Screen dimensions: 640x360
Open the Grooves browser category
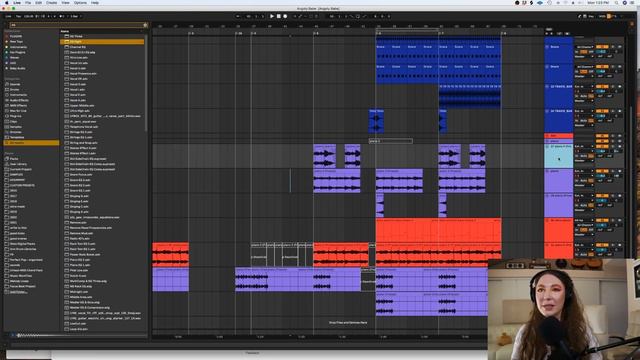pyautogui.click(x=16, y=132)
